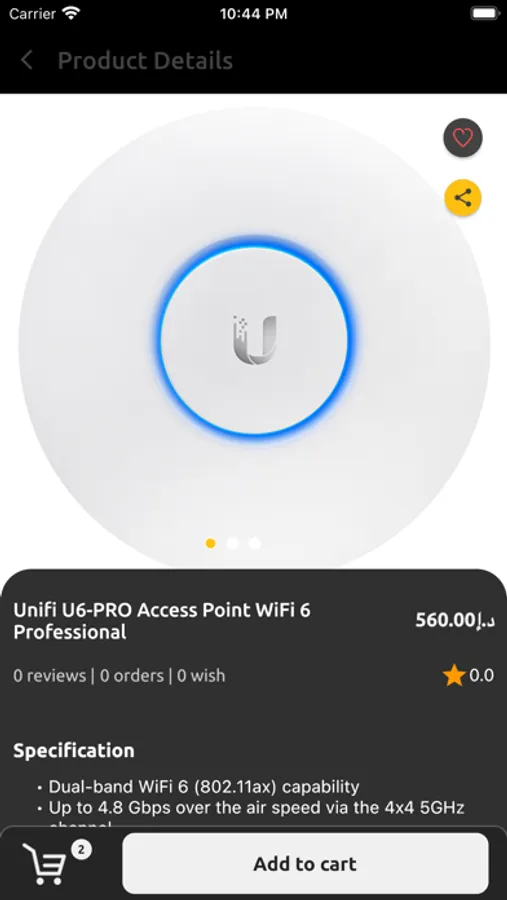The image size is (507, 900).
Task: Open the shopping cart icon
Action: (x=42, y=864)
